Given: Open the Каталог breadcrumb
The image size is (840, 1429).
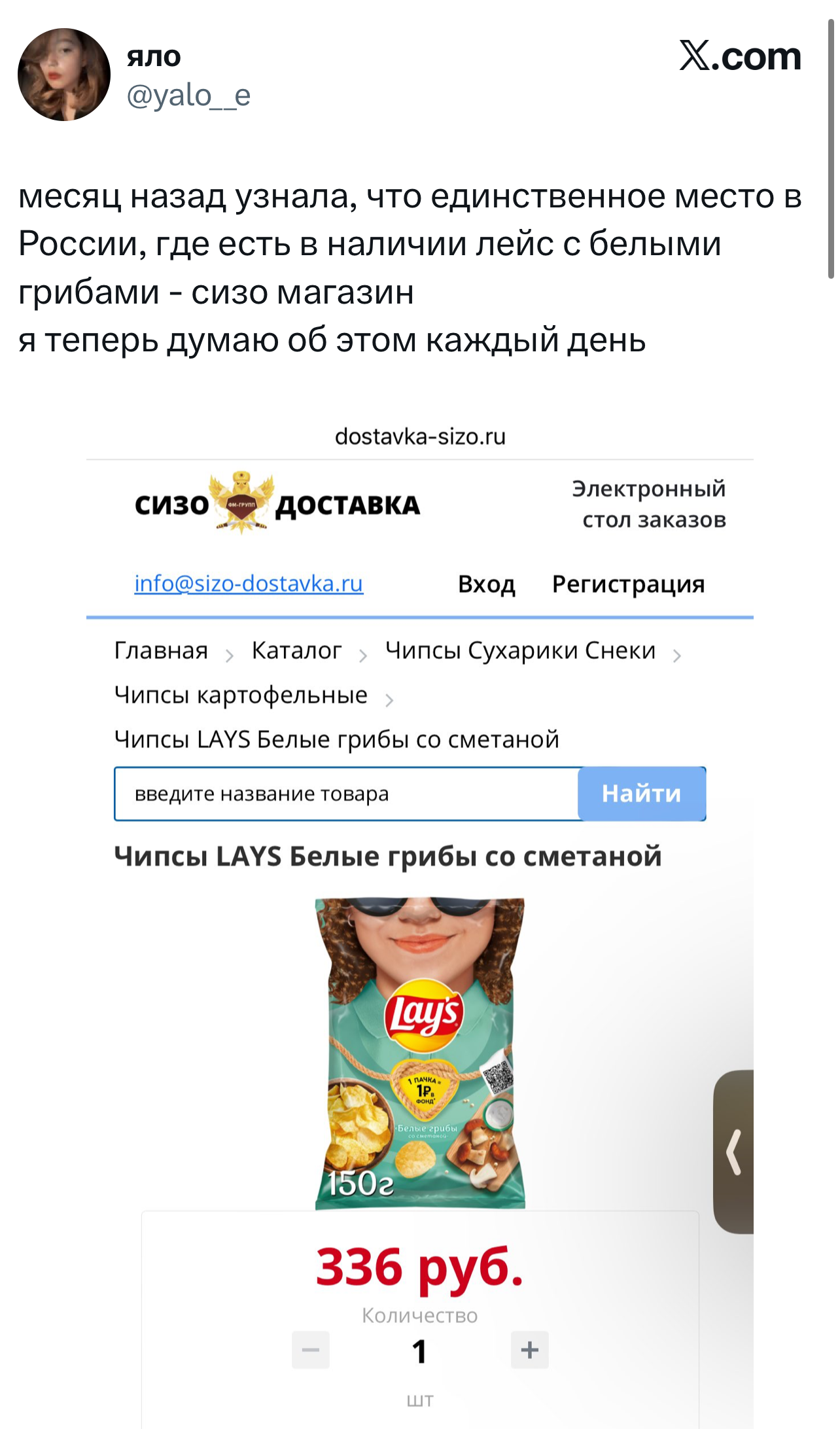Looking at the screenshot, I should (296, 650).
